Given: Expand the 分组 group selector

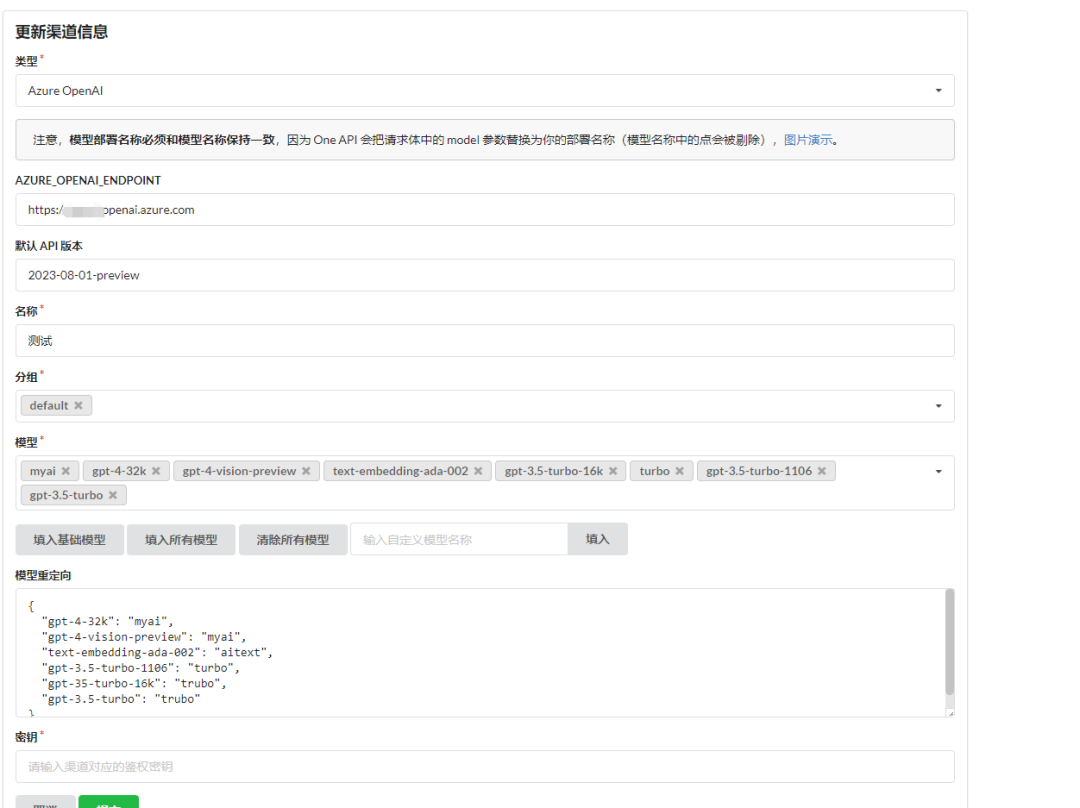Looking at the screenshot, I should (x=938, y=405).
